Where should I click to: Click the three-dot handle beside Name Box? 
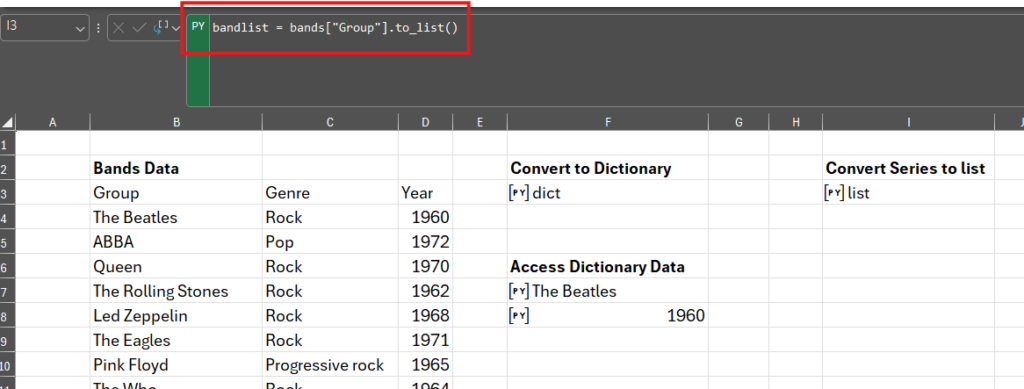pos(98,28)
